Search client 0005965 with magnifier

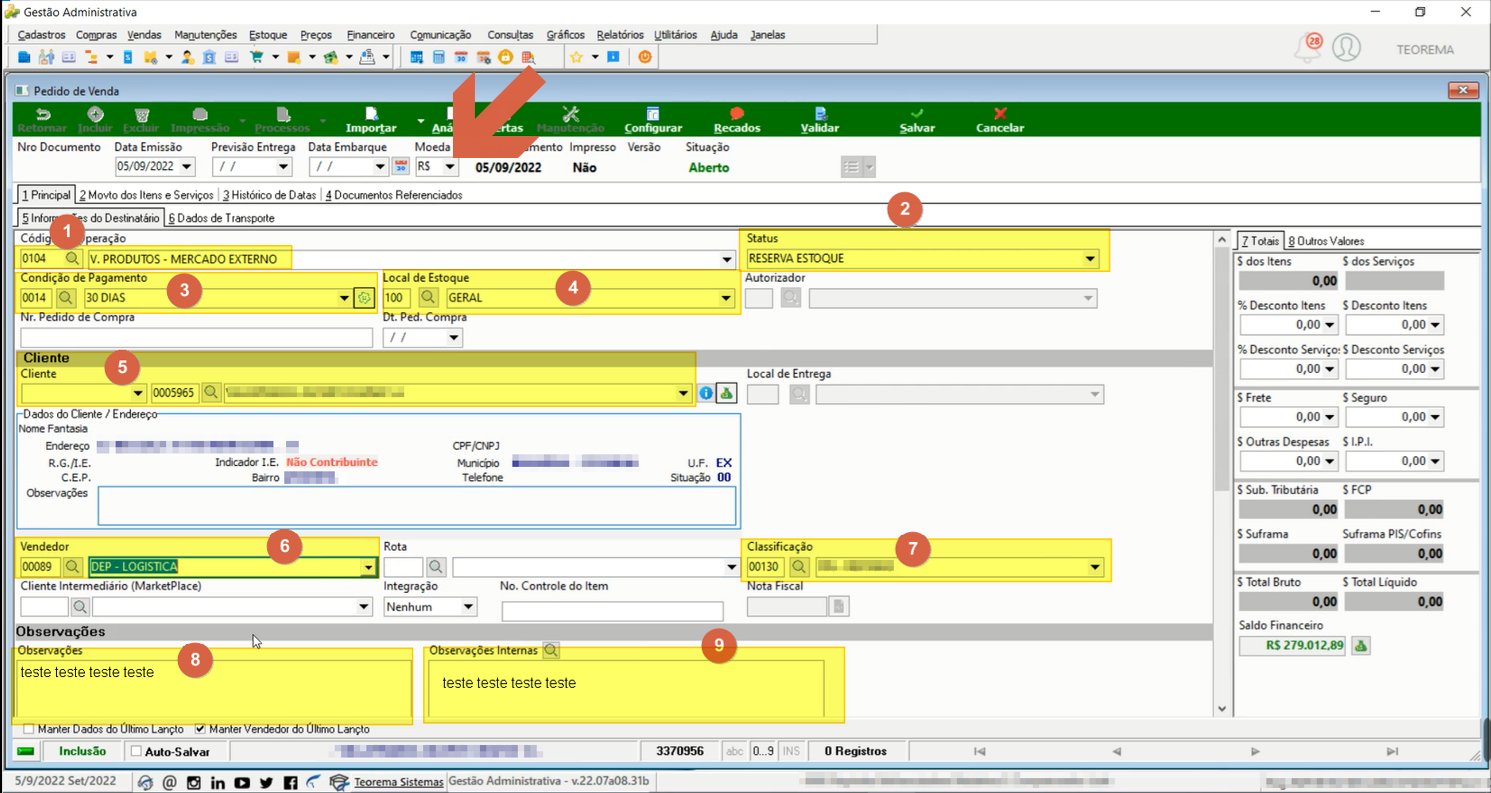pos(210,394)
